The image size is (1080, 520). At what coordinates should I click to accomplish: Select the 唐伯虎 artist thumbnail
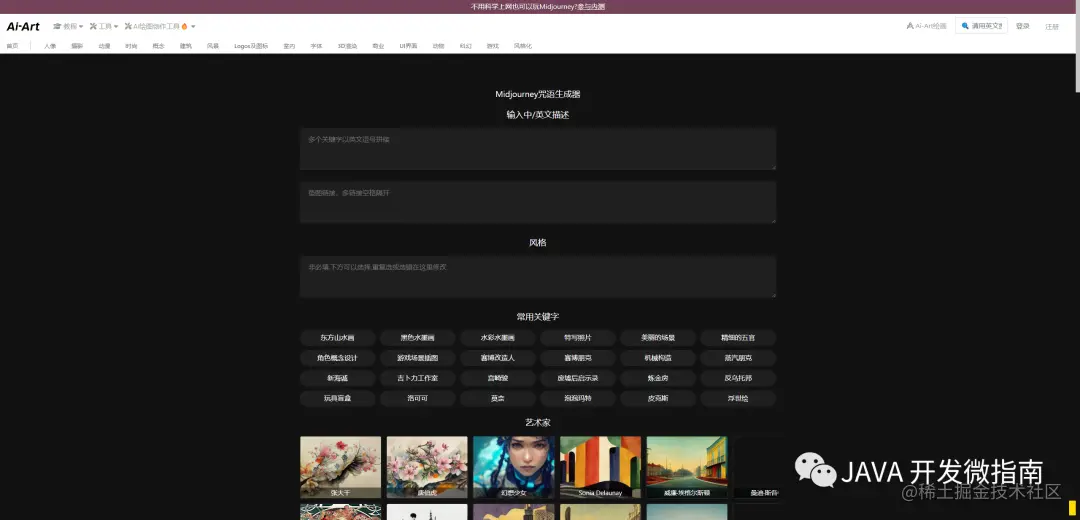[427, 467]
